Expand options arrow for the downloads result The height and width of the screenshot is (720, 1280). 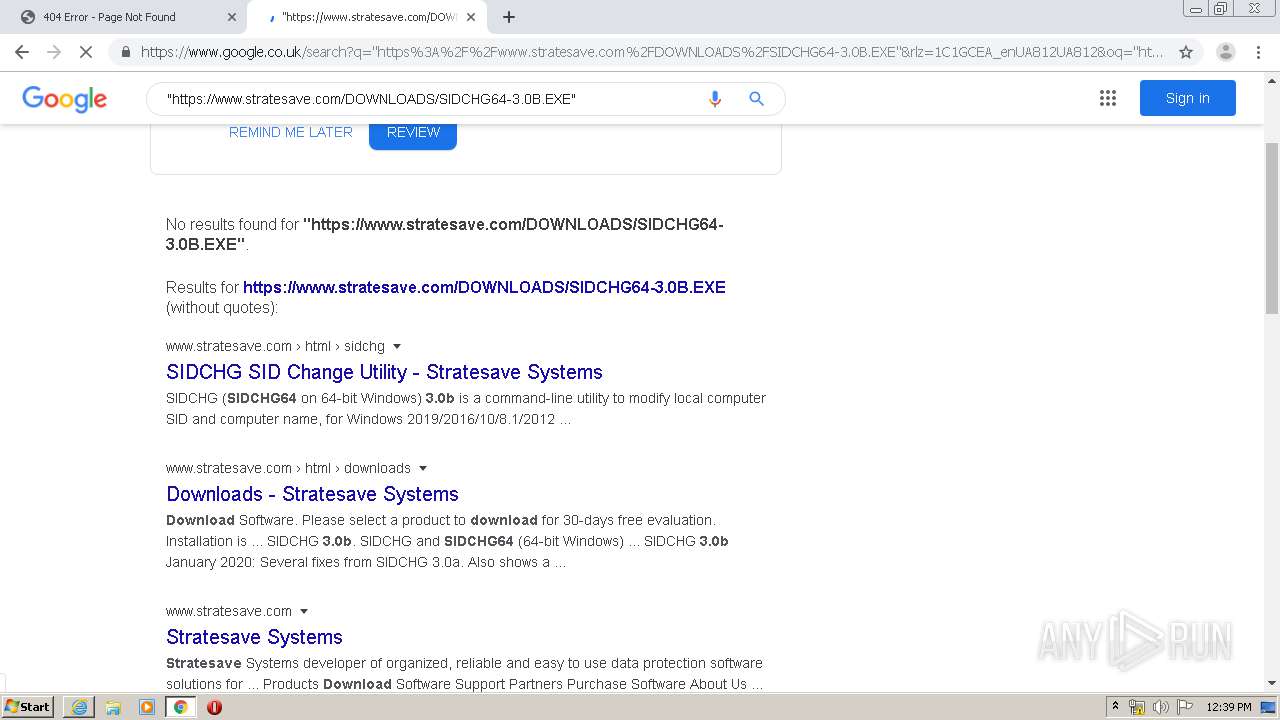[423, 468]
